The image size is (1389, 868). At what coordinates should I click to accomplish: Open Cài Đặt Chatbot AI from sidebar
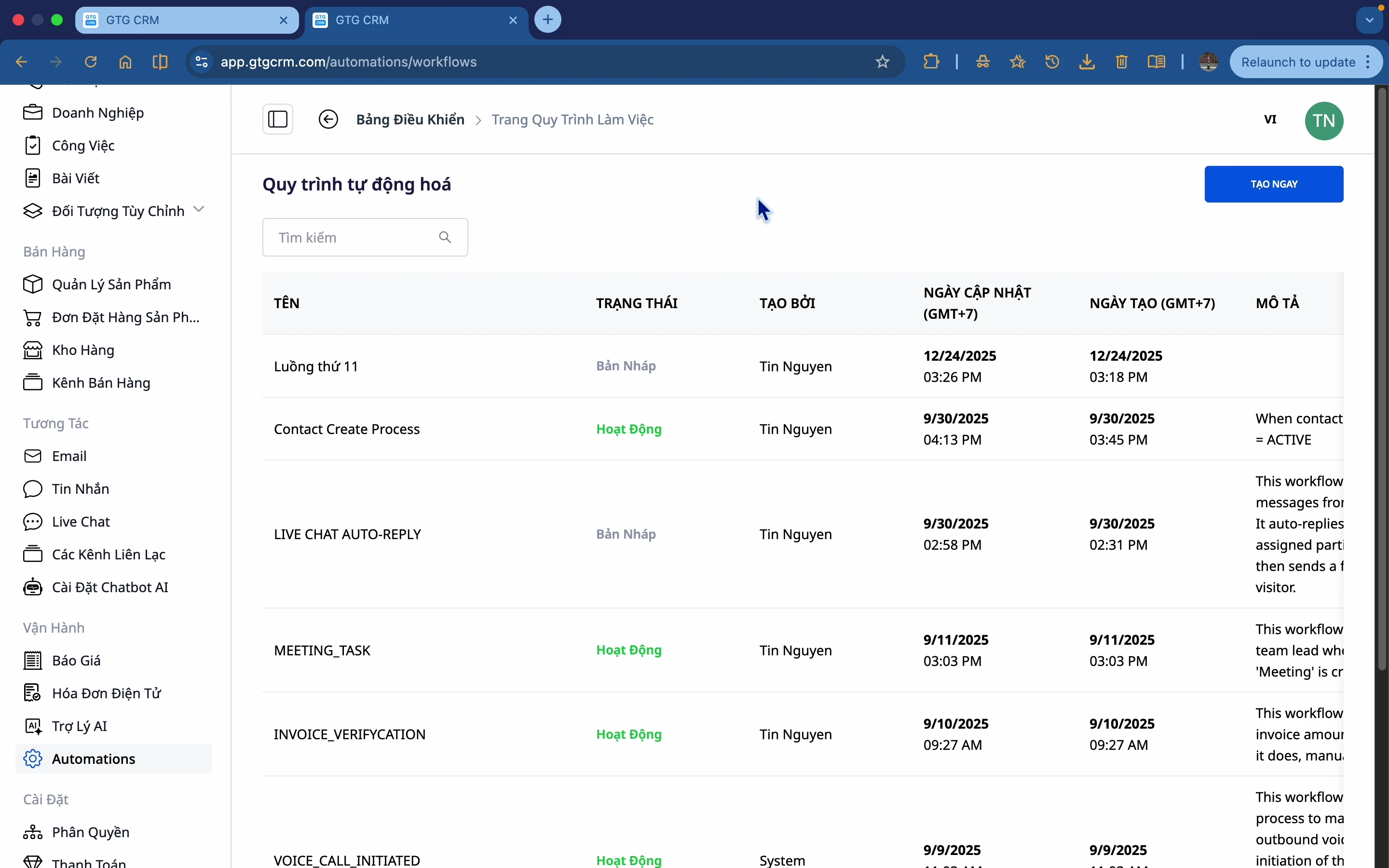[109, 587]
